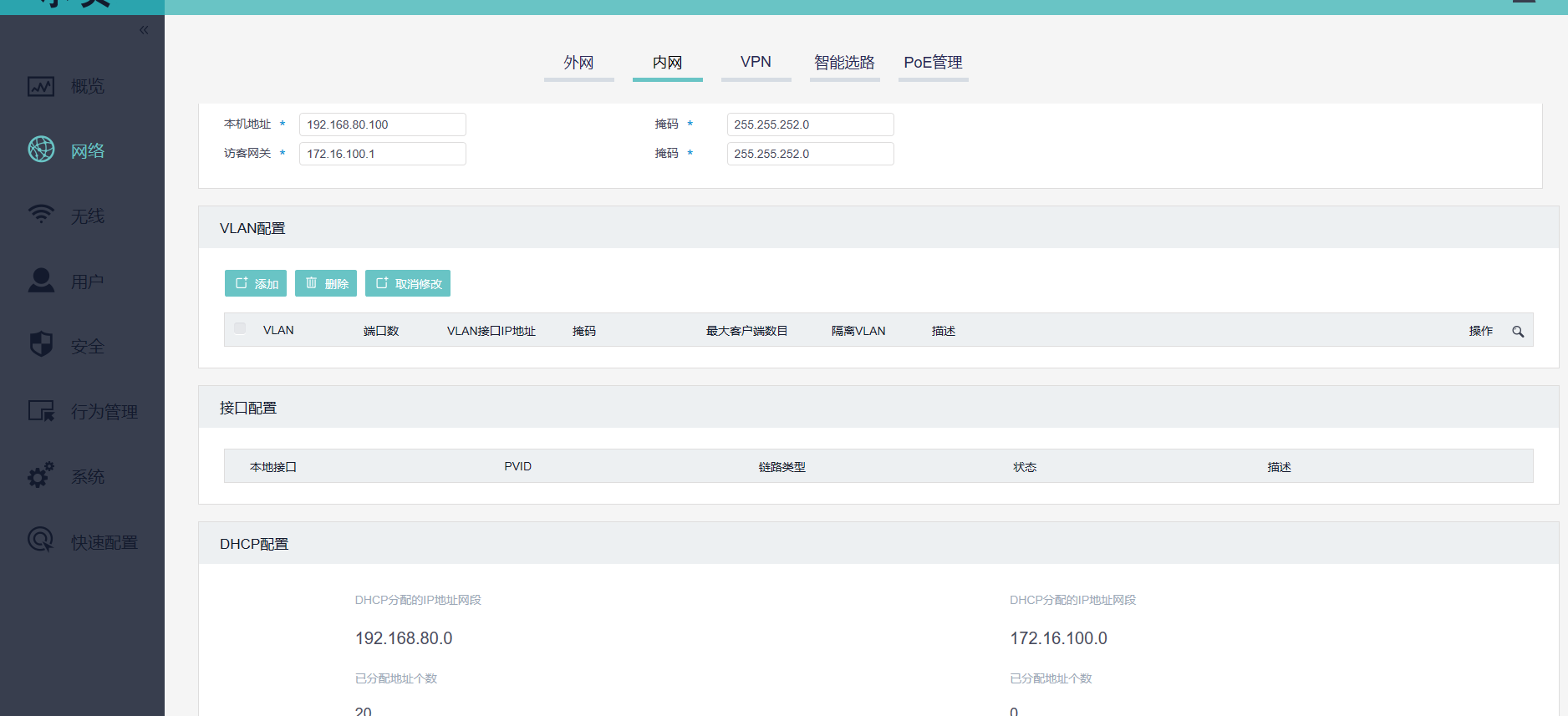Click the 添加 button
1568x716 pixels.
click(256, 283)
